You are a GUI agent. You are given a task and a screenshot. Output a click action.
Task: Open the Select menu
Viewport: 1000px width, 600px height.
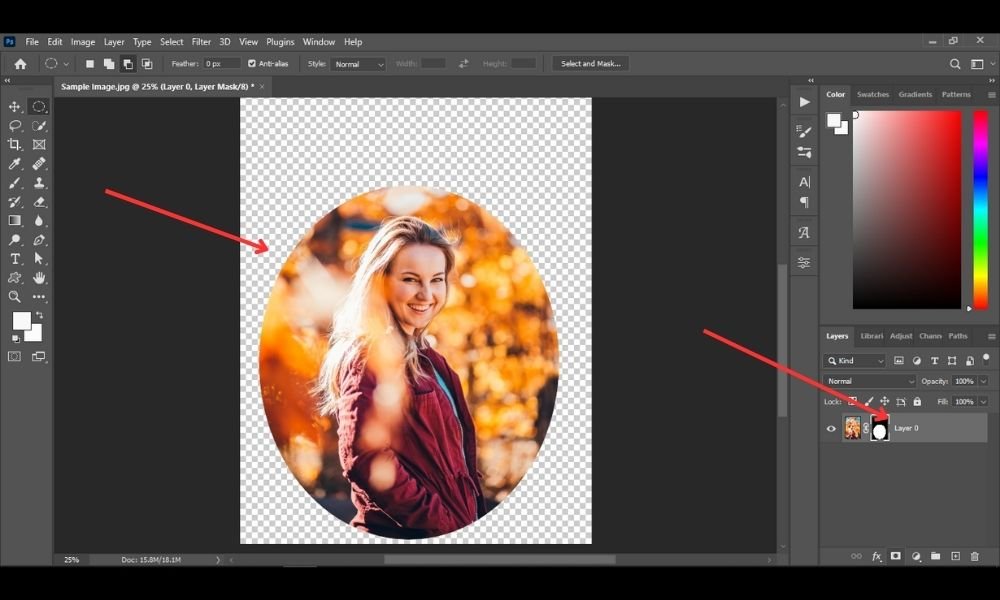[172, 42]
